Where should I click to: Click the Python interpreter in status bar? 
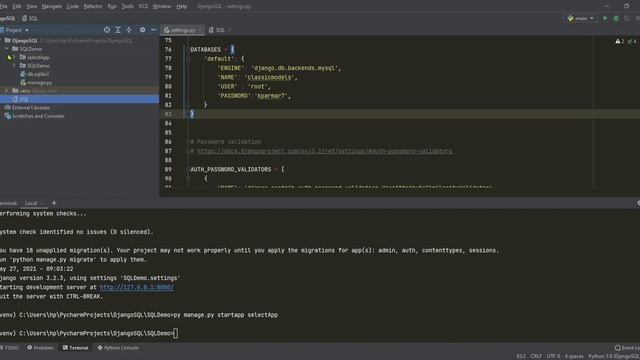pos(614,356)
